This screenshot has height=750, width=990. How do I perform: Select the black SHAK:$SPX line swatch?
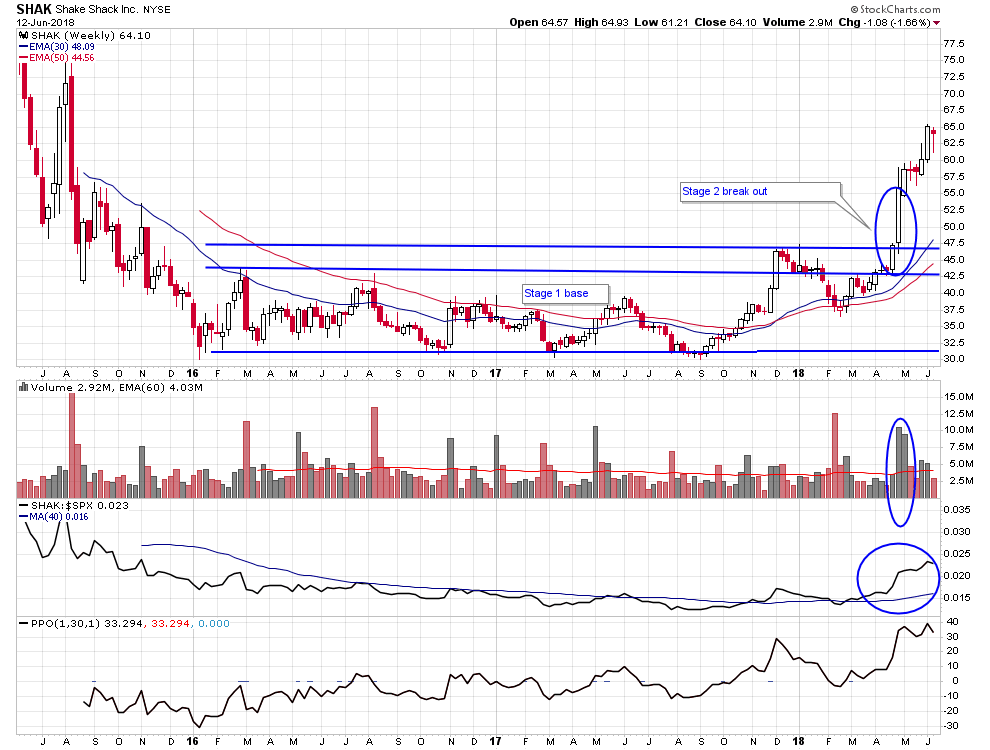24,505
